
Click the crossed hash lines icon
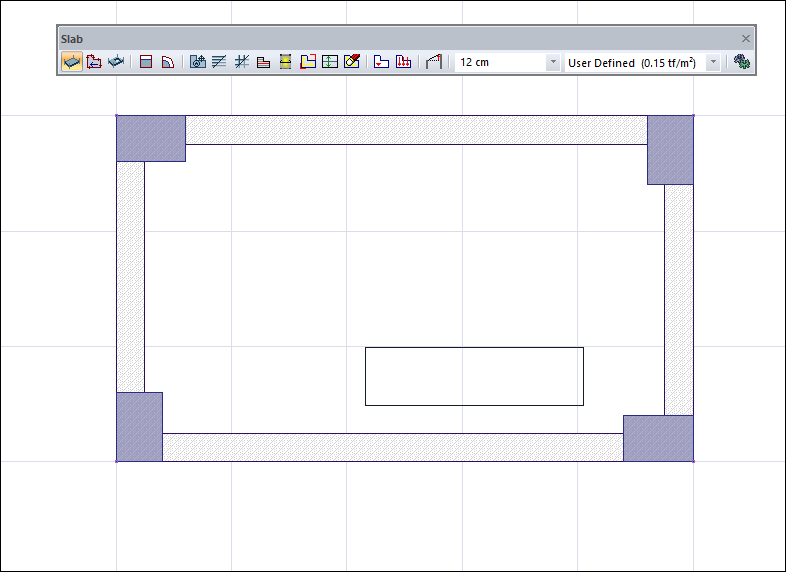pyautogui.click(x=241, y=62)
